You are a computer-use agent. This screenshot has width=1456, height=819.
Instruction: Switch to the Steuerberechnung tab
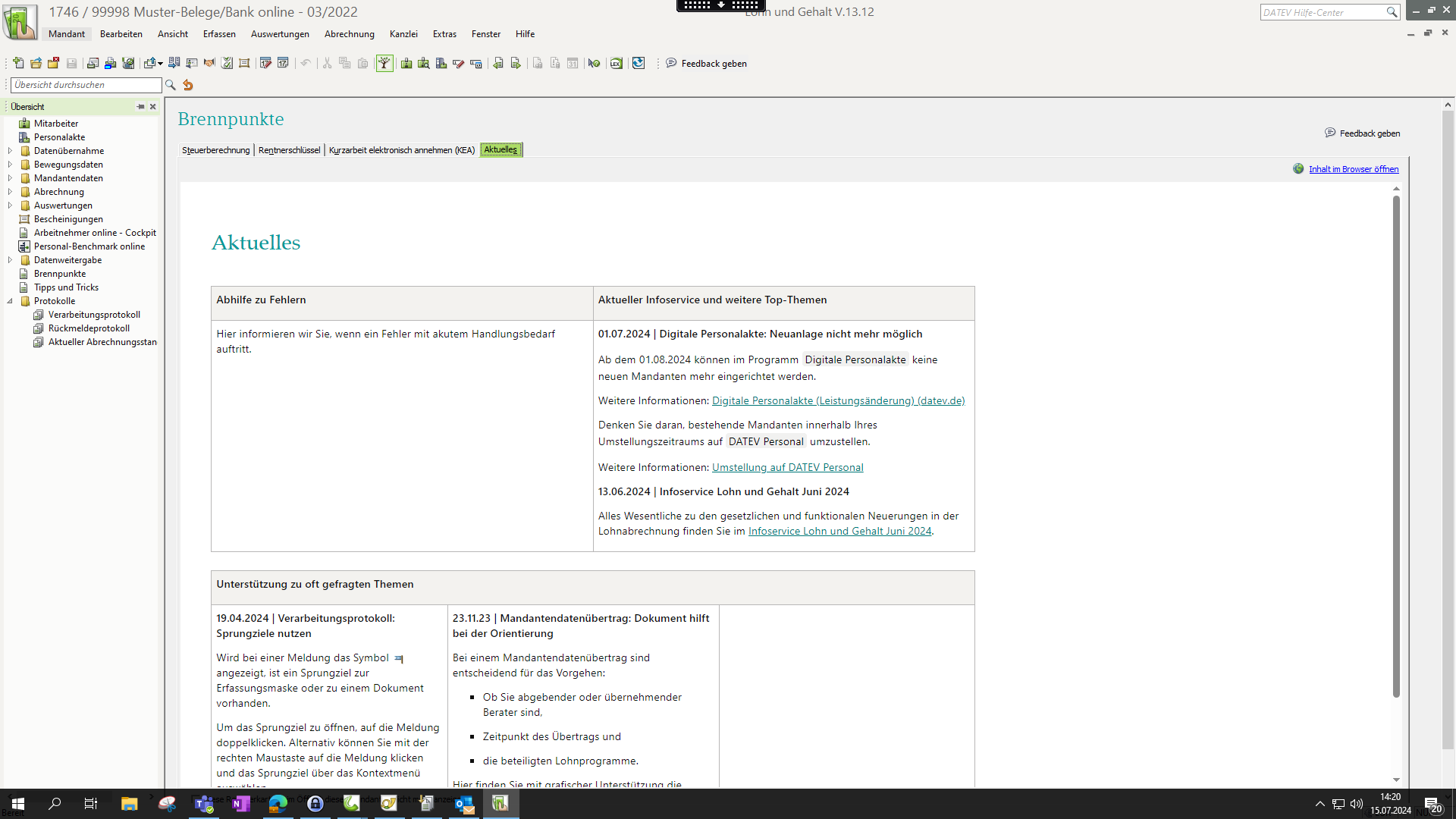(x=215, y=150)
